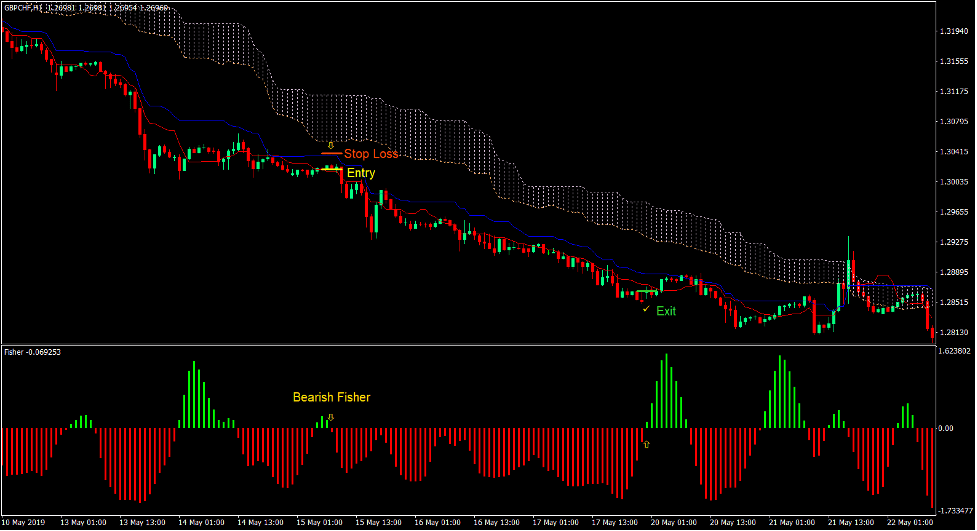
Task: Click the GBPCHF,H1 chart title
Action: coord(86,7)
